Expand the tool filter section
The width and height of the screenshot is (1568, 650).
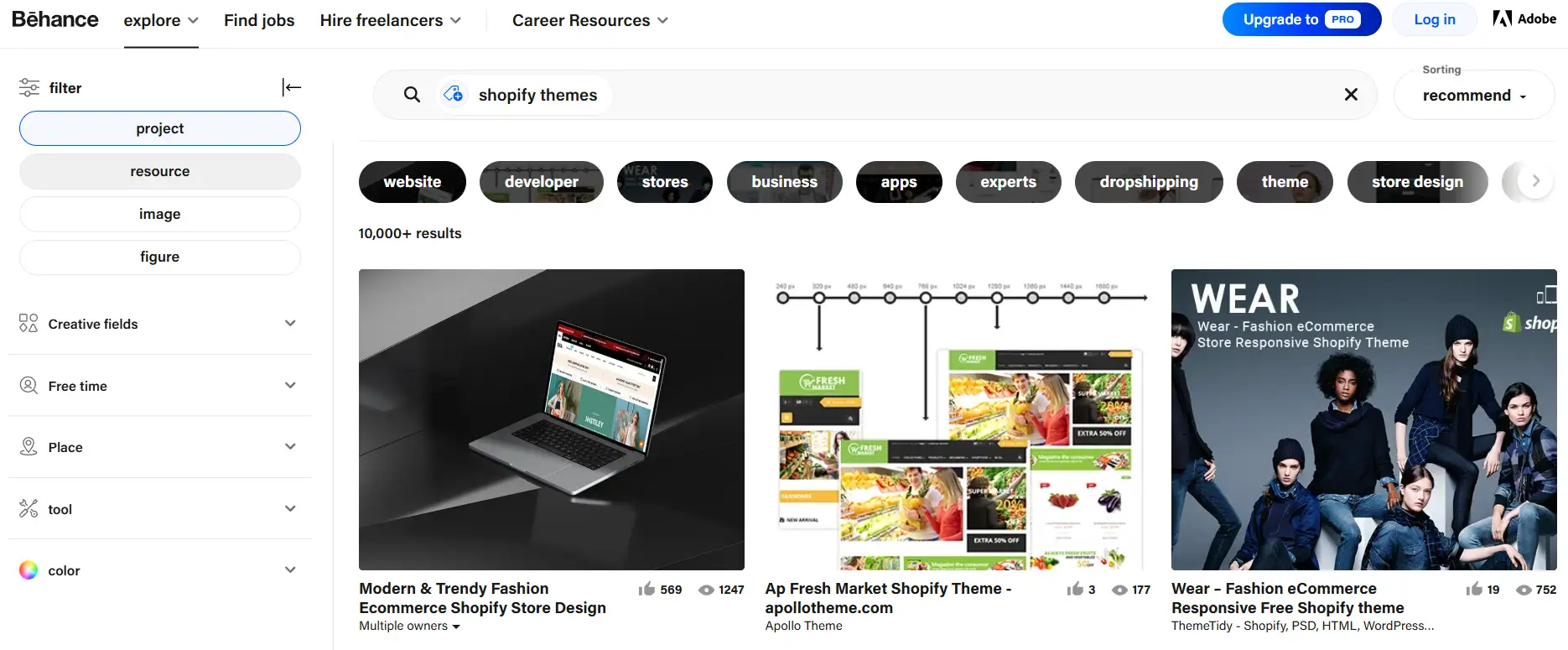pyautogui.click(x=159, y=509)
